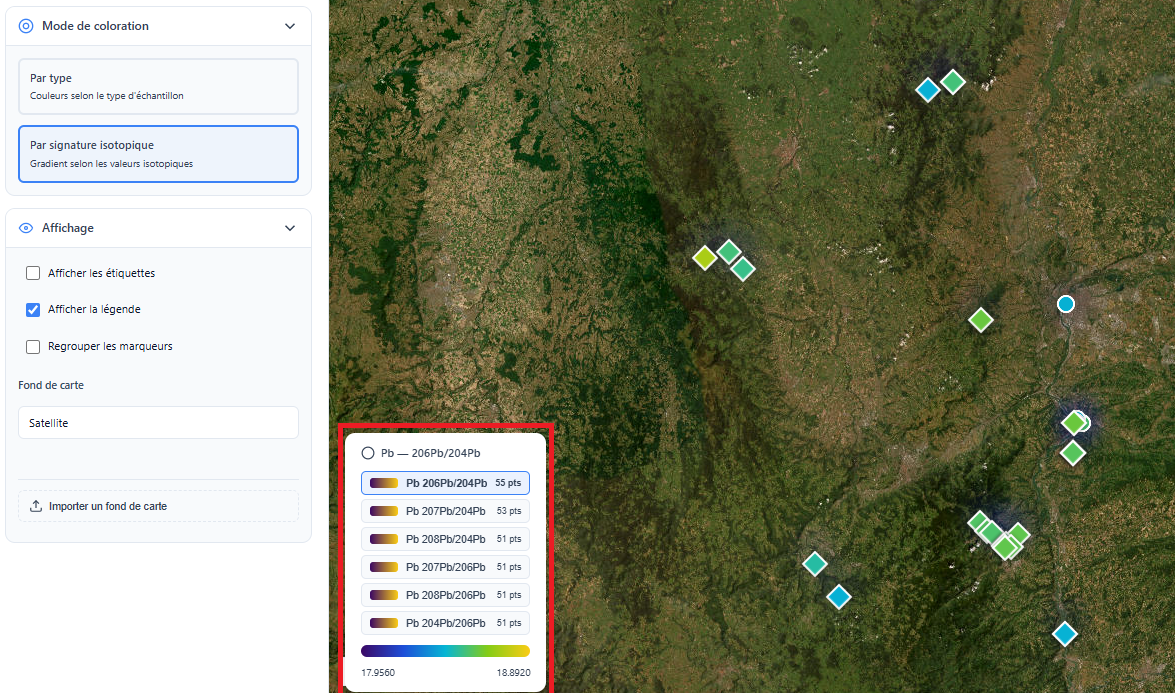Switch coloring mode to Par type
This screenshot has width=1175, height=693.
[x=158, y=86]
